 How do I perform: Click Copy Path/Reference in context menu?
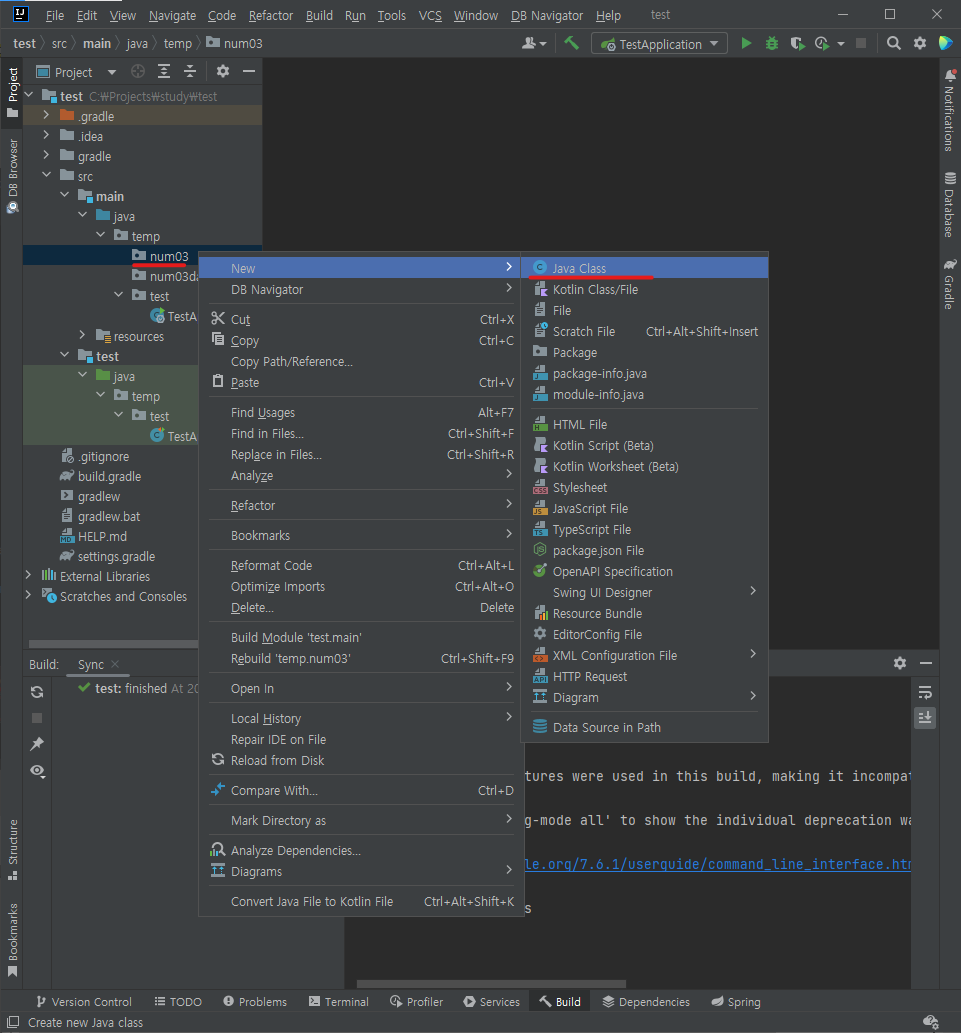tap(361, 362)
